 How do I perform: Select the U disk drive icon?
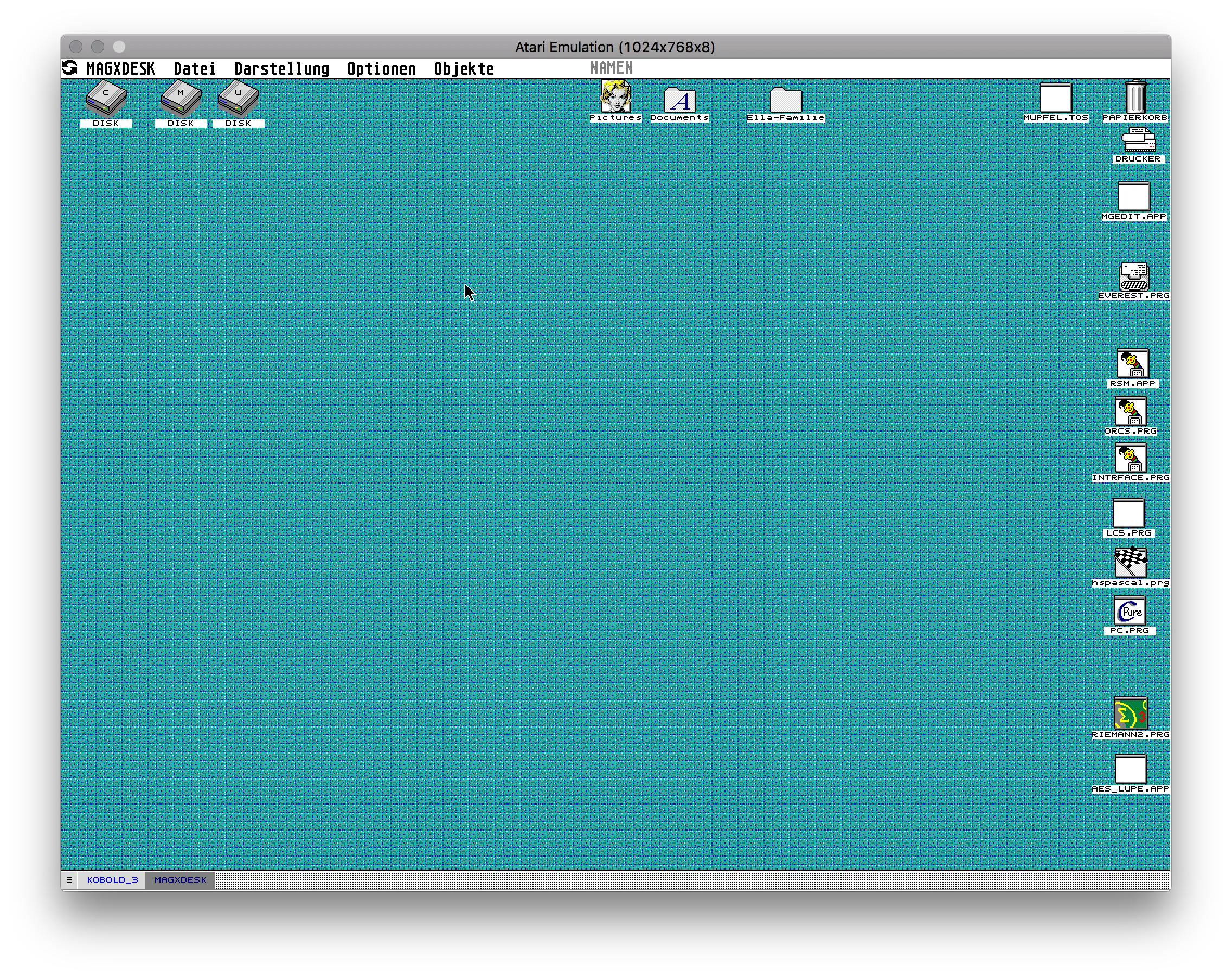click(x=238, y=98)
